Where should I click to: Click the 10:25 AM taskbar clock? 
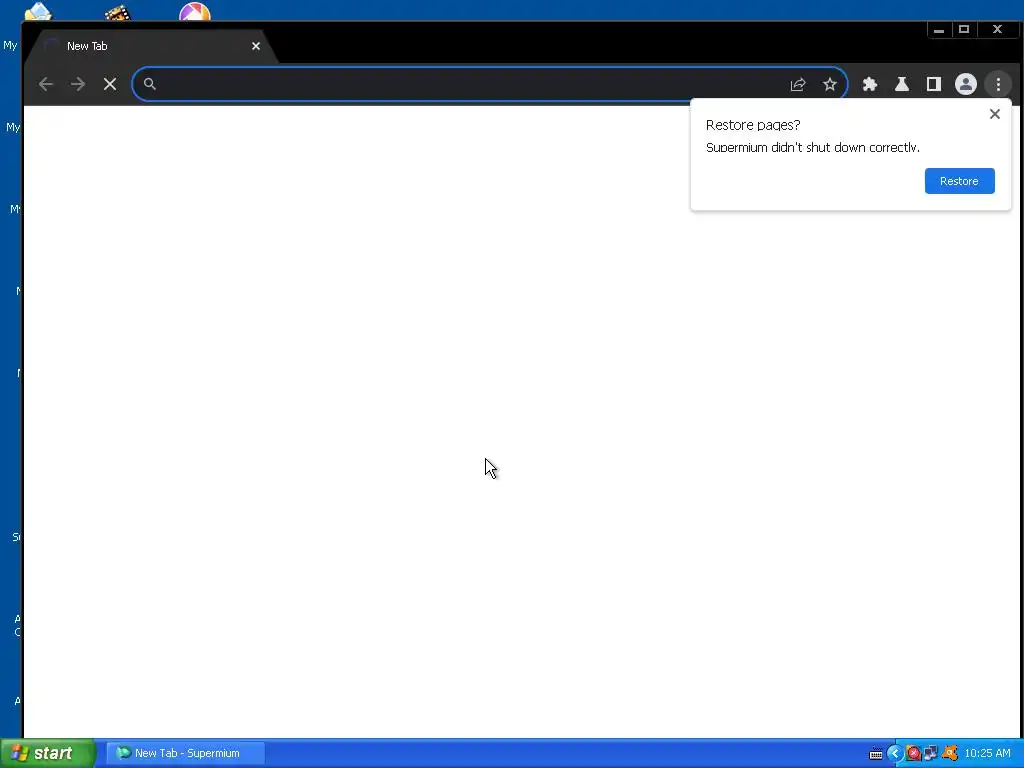tap(987, 754)
